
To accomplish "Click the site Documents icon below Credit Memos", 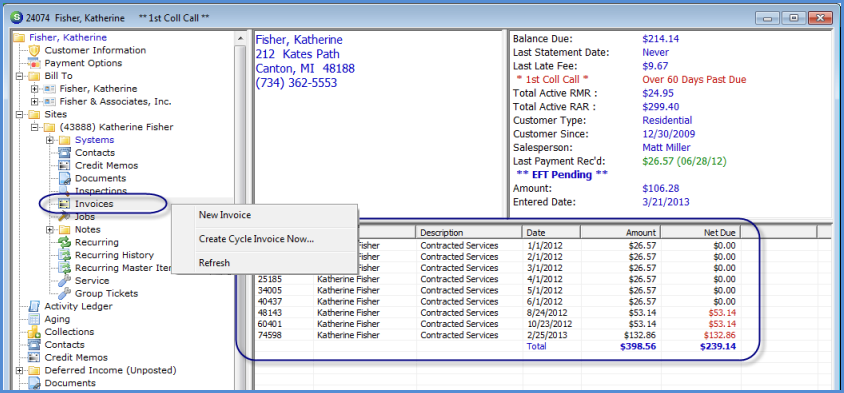I will coord(65,179).
